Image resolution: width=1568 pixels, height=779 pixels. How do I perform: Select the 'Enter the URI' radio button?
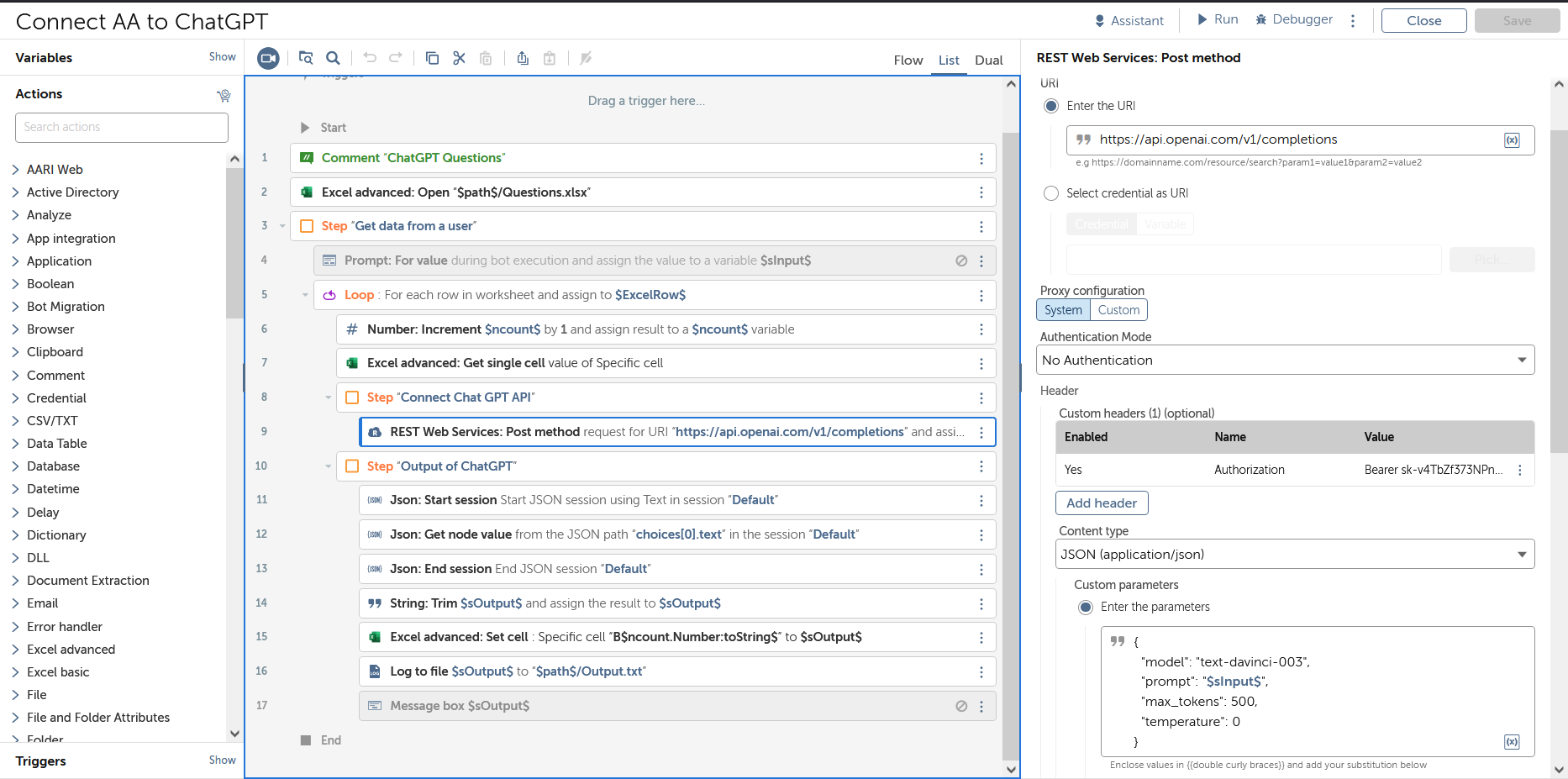(1051, 106)
